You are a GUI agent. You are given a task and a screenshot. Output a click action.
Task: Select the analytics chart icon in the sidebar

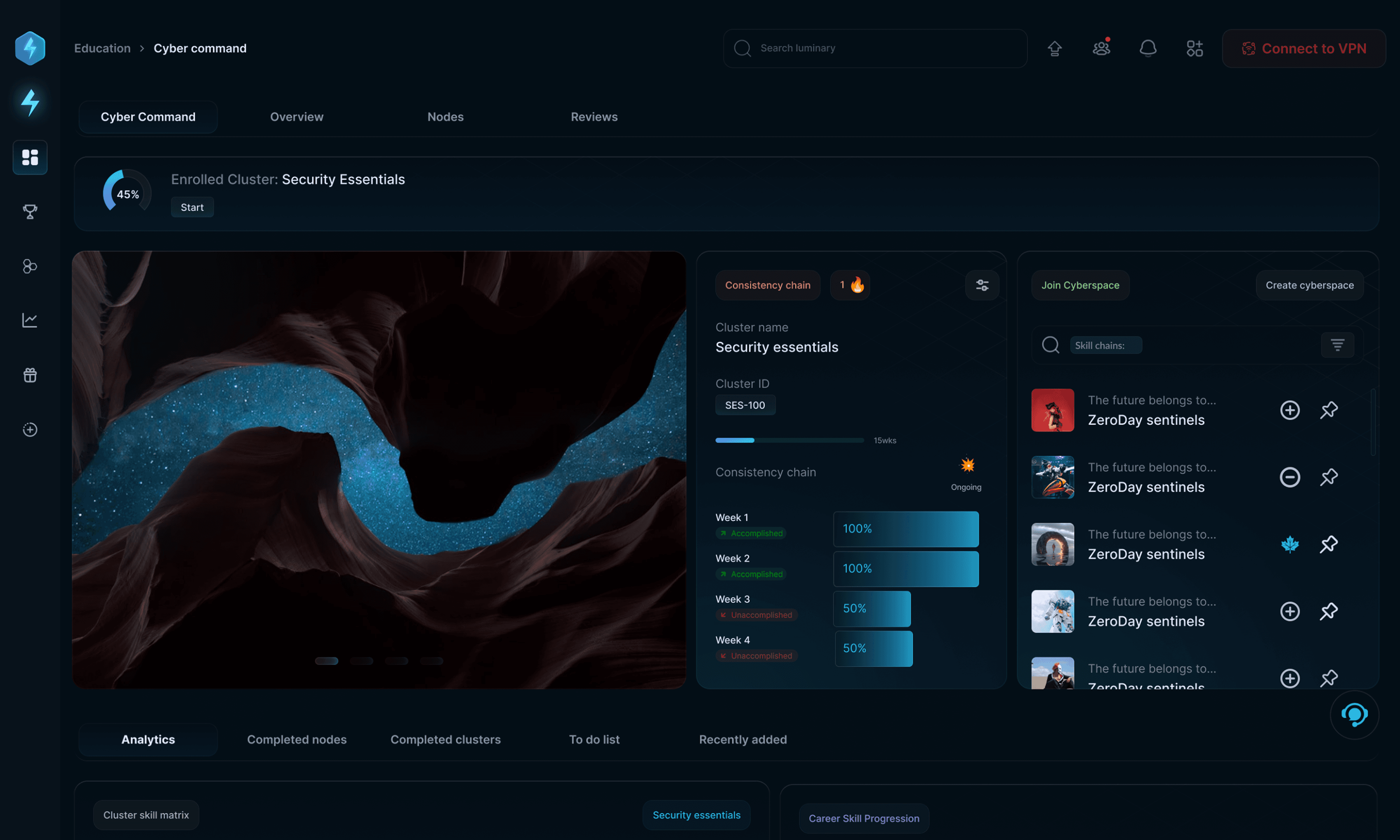30,319
